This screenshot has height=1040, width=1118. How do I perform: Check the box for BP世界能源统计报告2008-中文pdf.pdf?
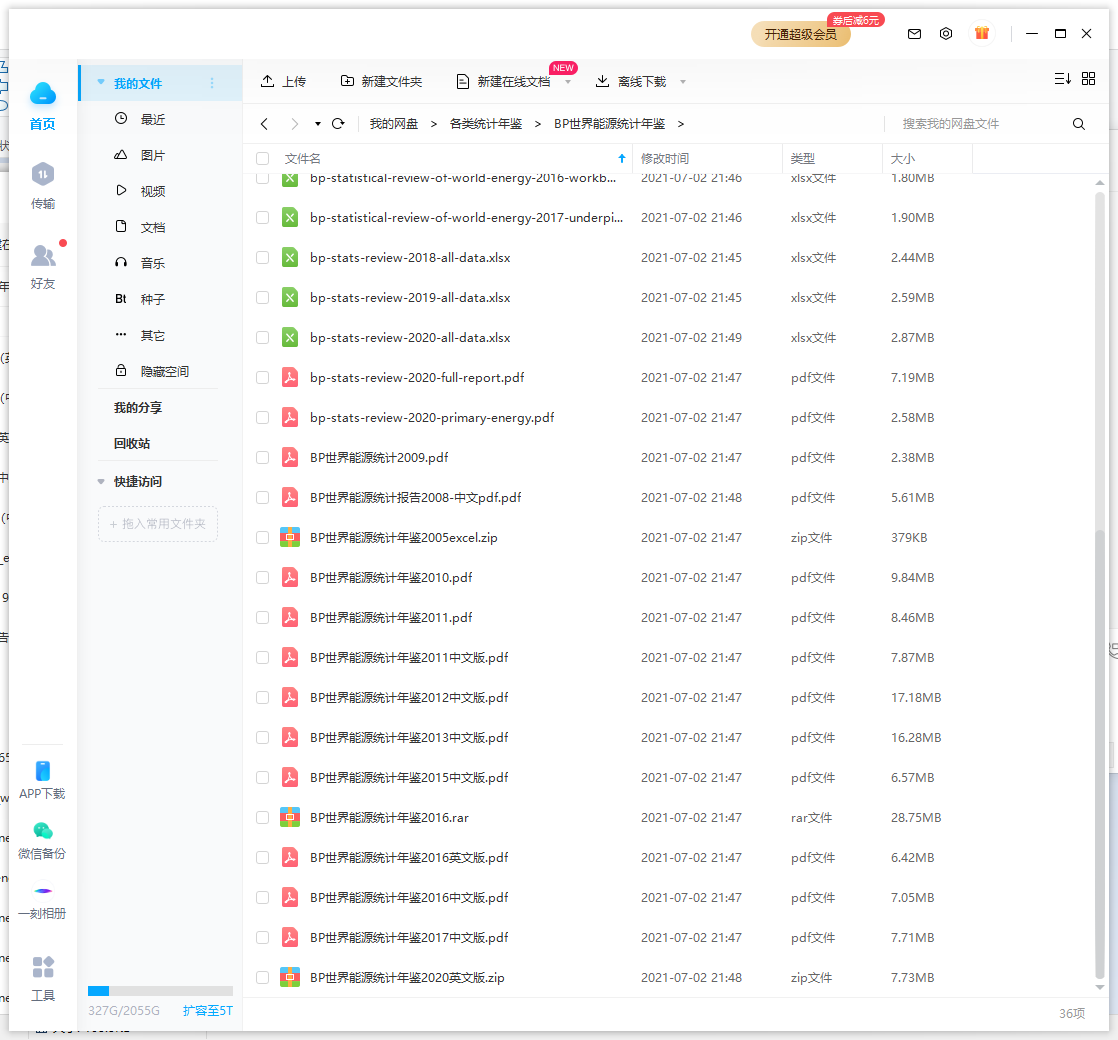(x=262, y=497)
